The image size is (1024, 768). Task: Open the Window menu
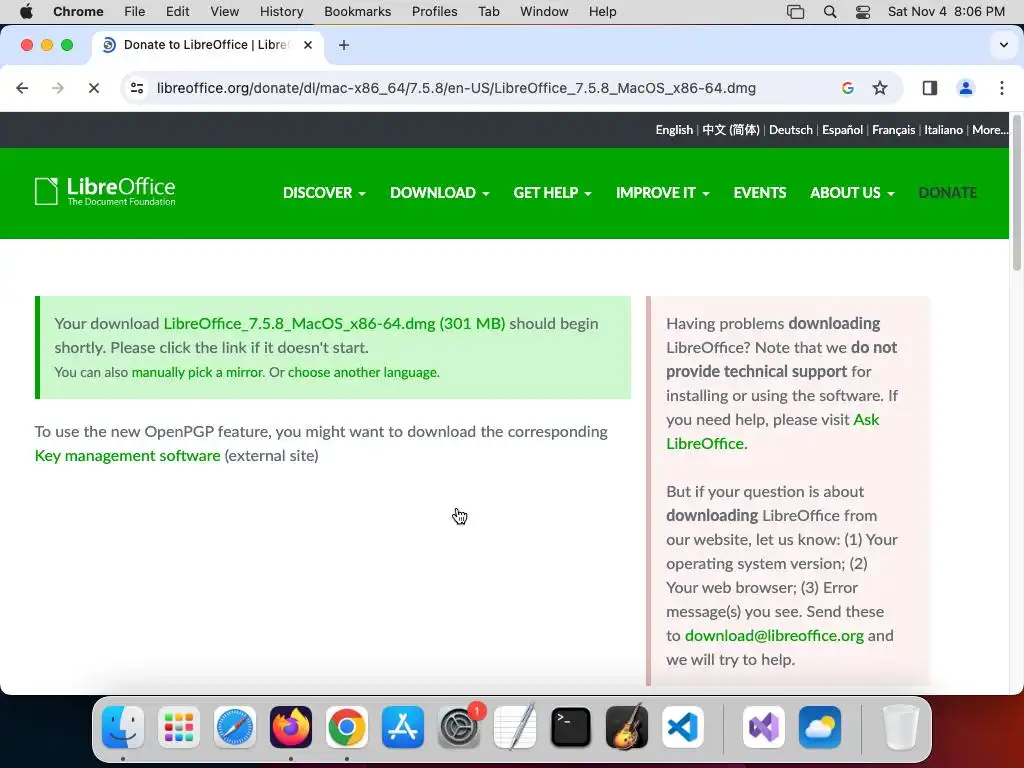pyautogui.click(x=544, y=12)
